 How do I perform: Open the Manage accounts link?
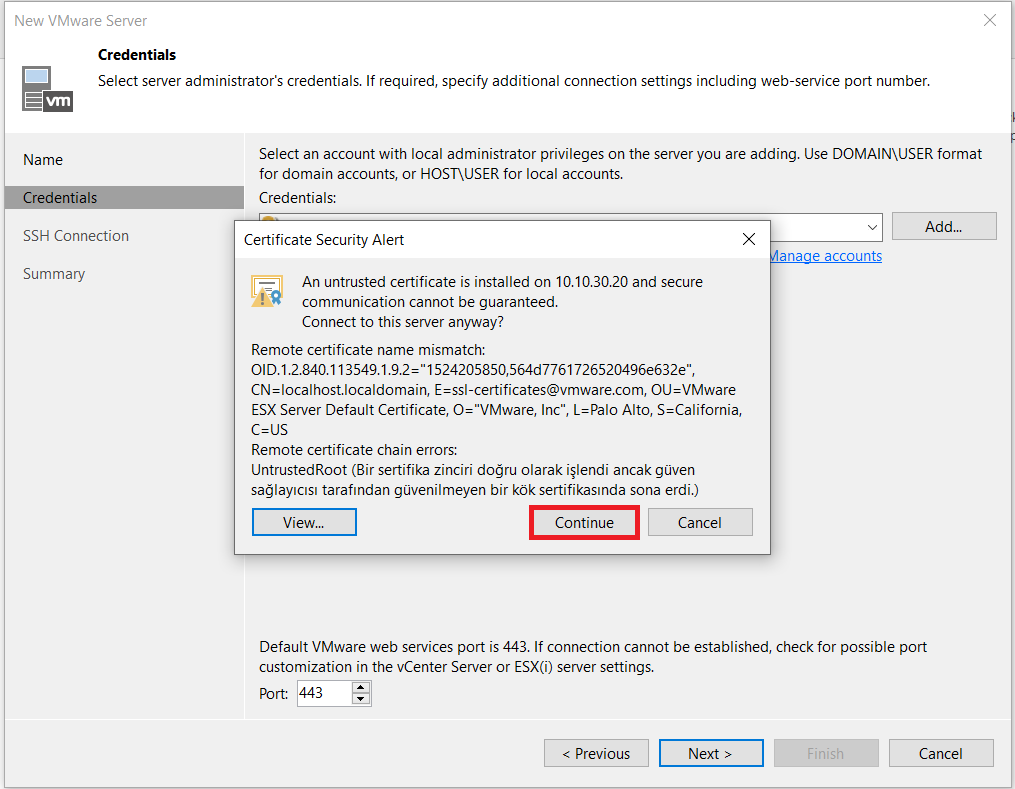click(x=825, y=256)
